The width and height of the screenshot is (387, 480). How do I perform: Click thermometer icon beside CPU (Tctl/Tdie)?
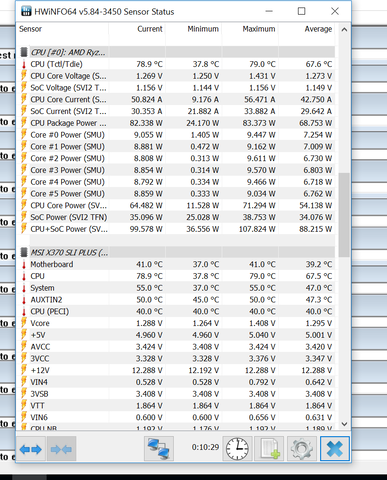pyautogui.click(x=24, y=64)
